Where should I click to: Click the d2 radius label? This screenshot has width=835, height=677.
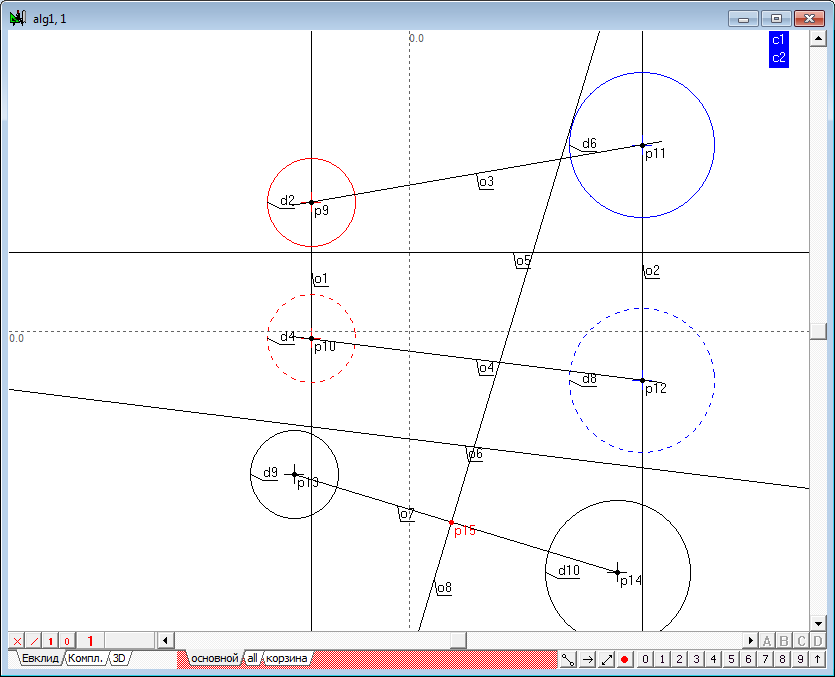287,201
